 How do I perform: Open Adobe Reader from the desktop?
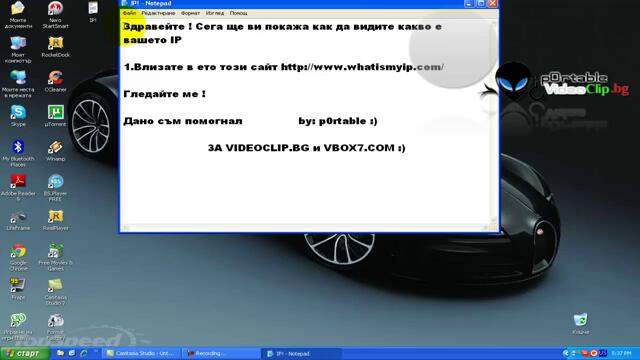[18, 188]
